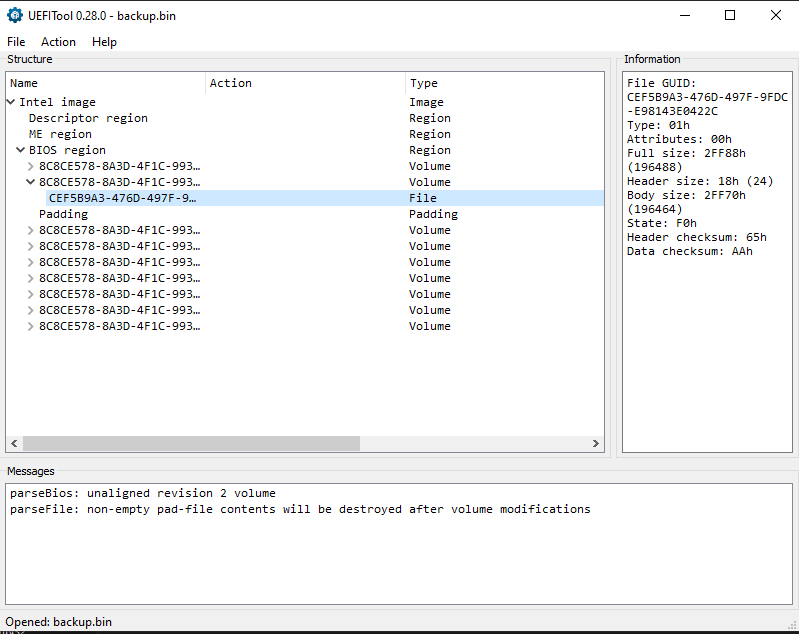
Task: Click the 'Header size: 18h (24)' line
Action: click(x=700, y=181)
